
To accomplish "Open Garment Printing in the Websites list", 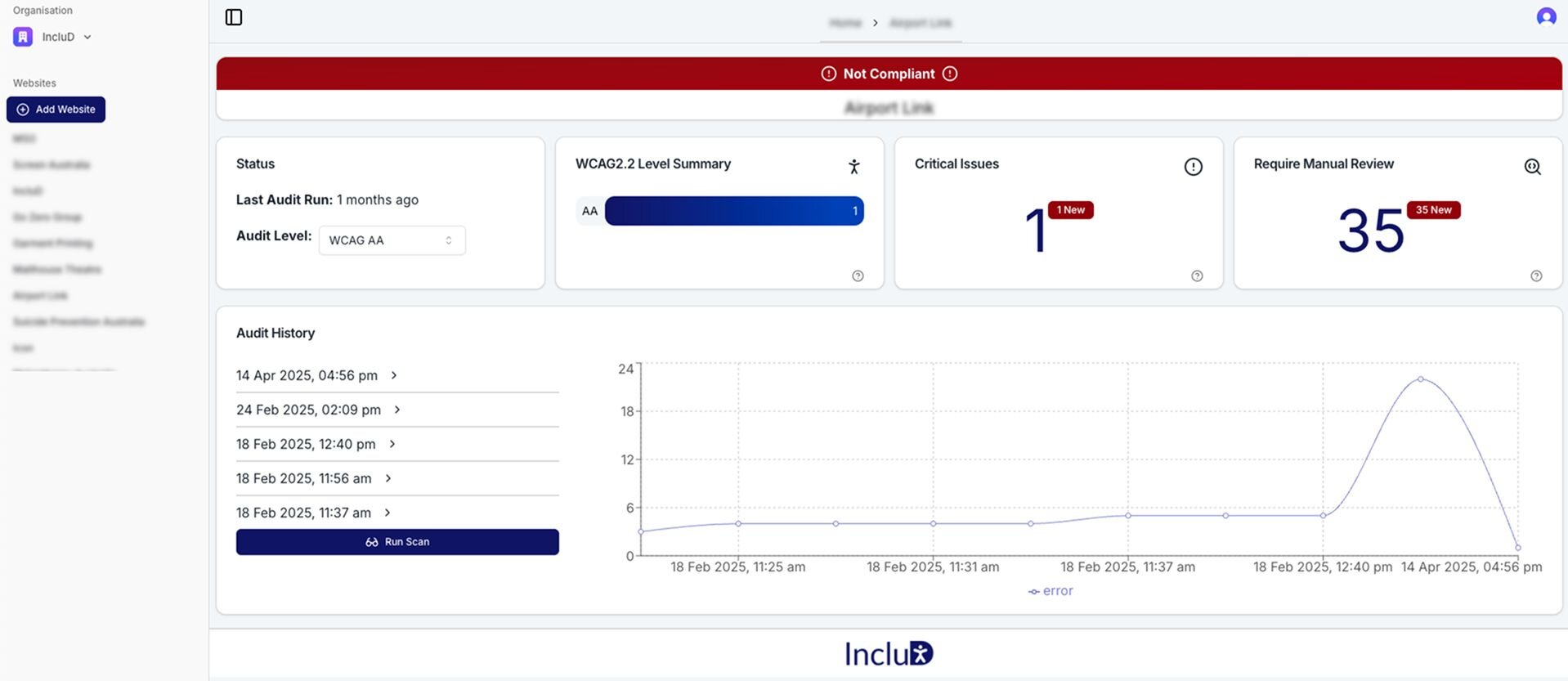I will [x=52, y=244].
